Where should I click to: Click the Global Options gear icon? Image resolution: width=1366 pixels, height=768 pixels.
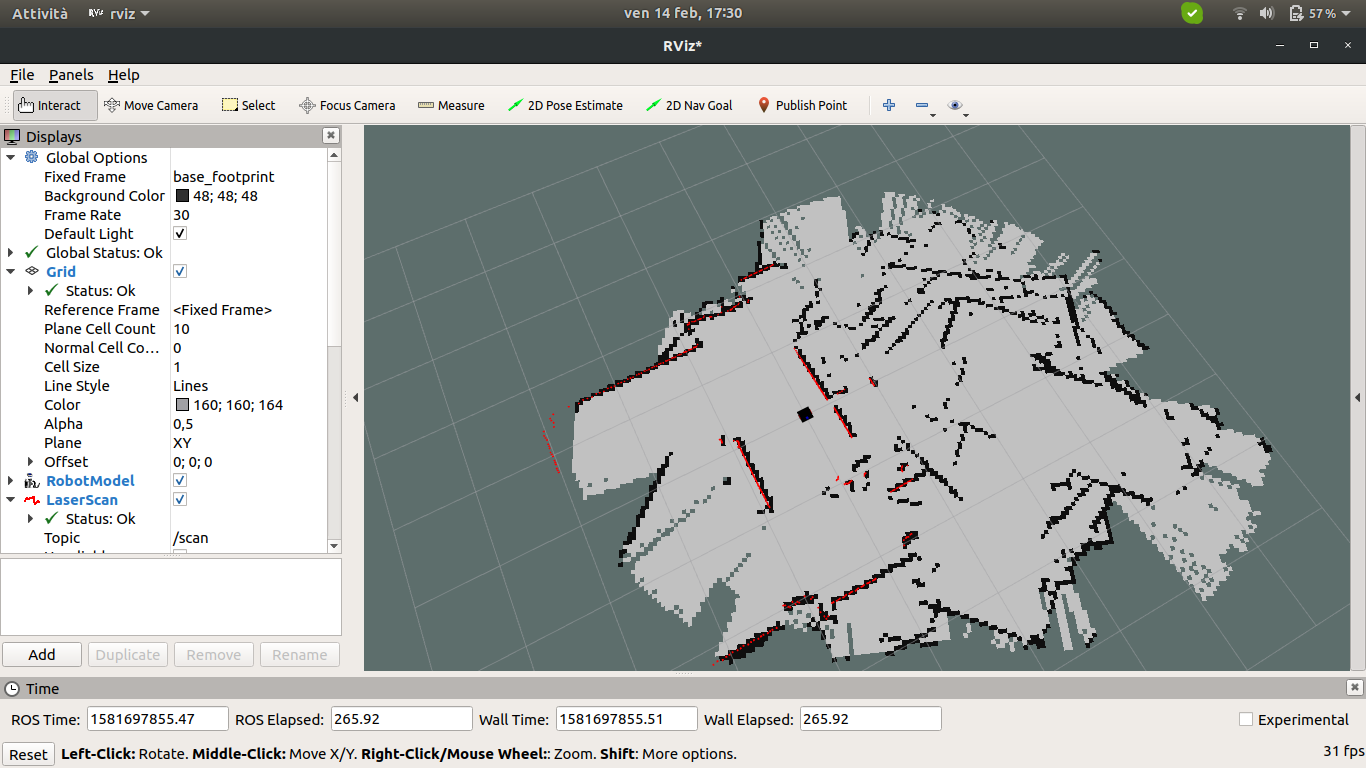point(31,157)
